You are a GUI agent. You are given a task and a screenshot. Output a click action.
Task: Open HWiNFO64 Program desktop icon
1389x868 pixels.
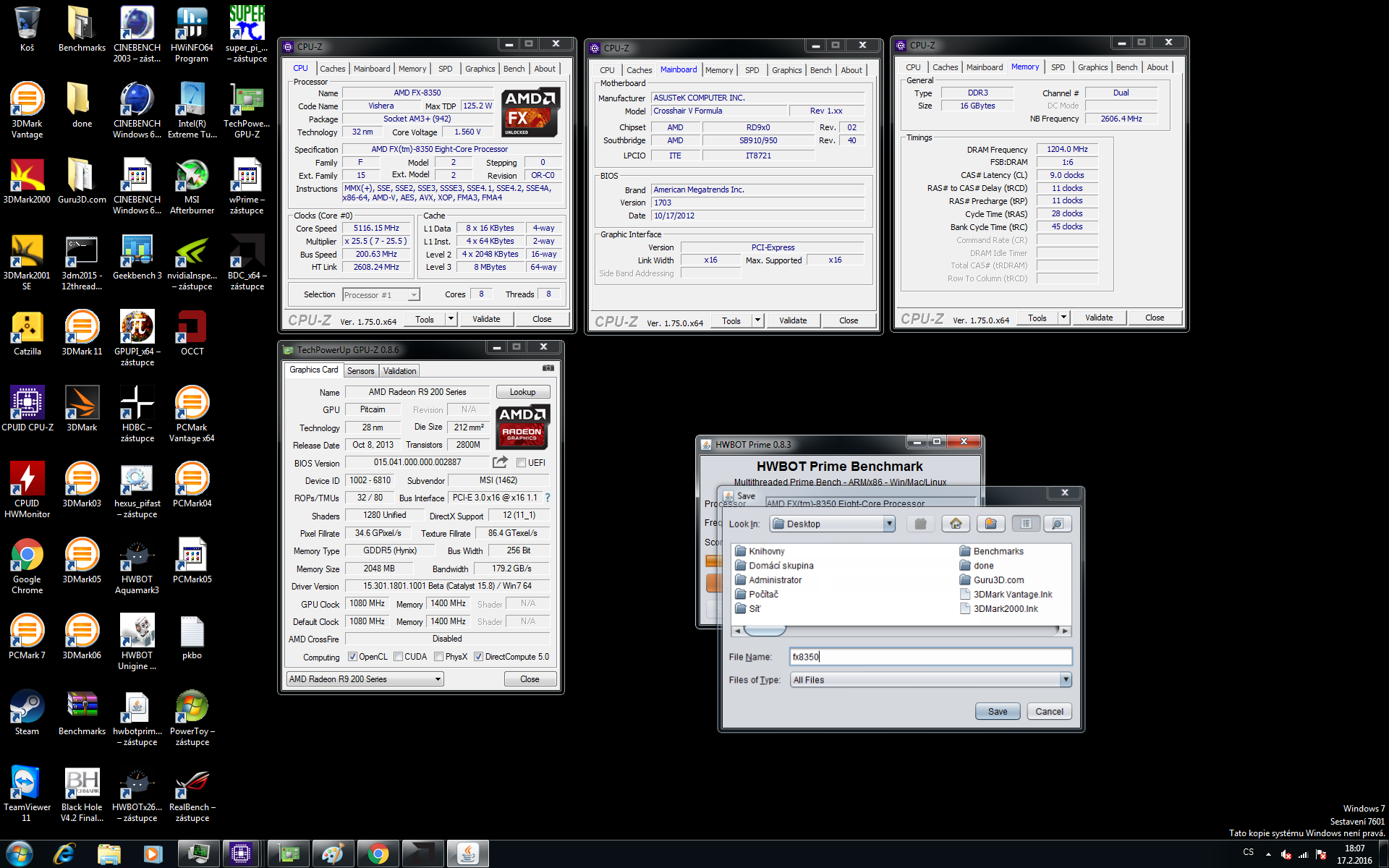point(192,34)
